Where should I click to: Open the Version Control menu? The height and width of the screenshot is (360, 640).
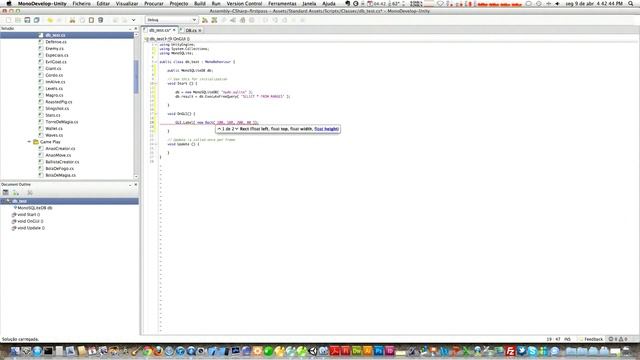pyautogui.click(x=244, y=3)
